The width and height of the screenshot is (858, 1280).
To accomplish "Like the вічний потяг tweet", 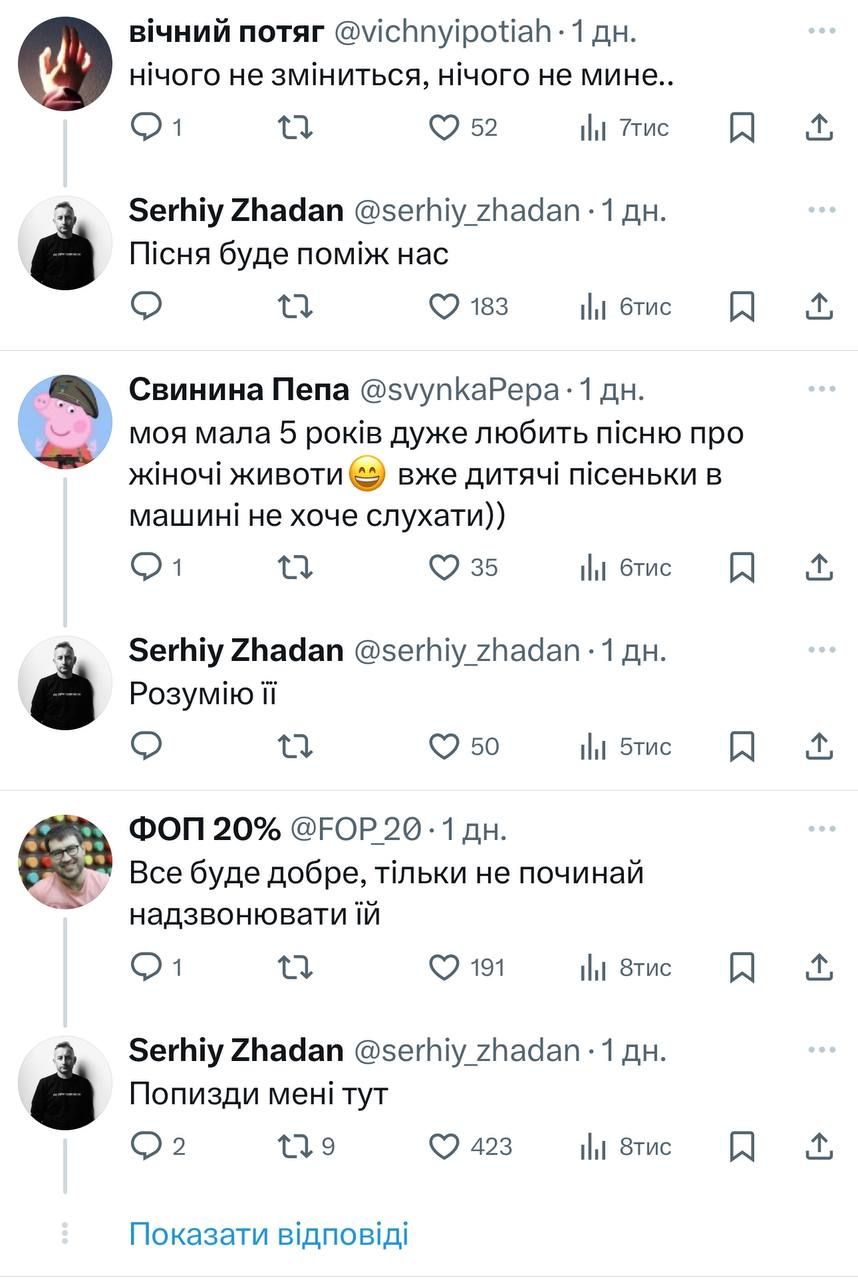I will point(444,128).
